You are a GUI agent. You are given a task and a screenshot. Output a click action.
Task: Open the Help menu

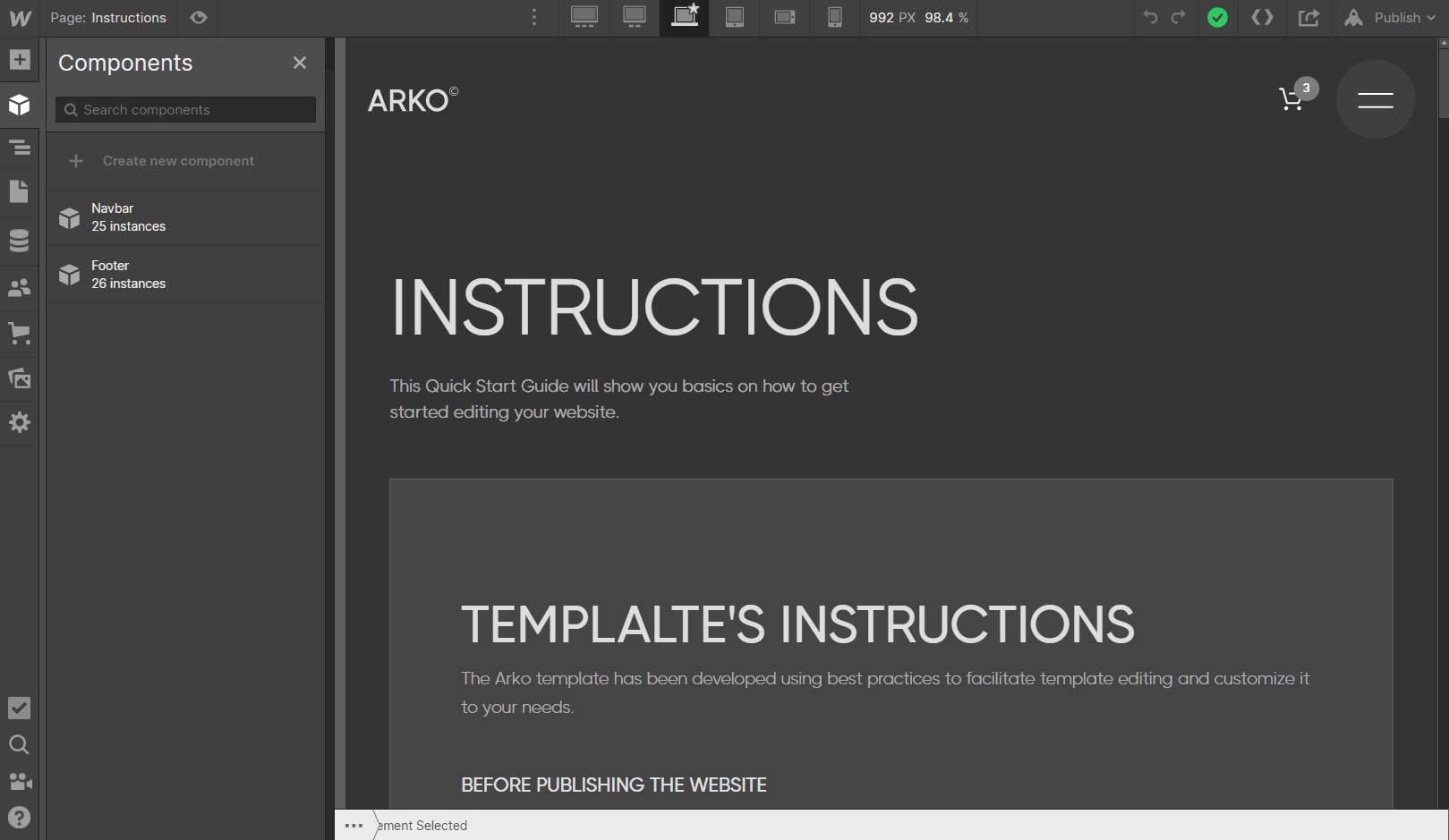[x=19, y=817]
